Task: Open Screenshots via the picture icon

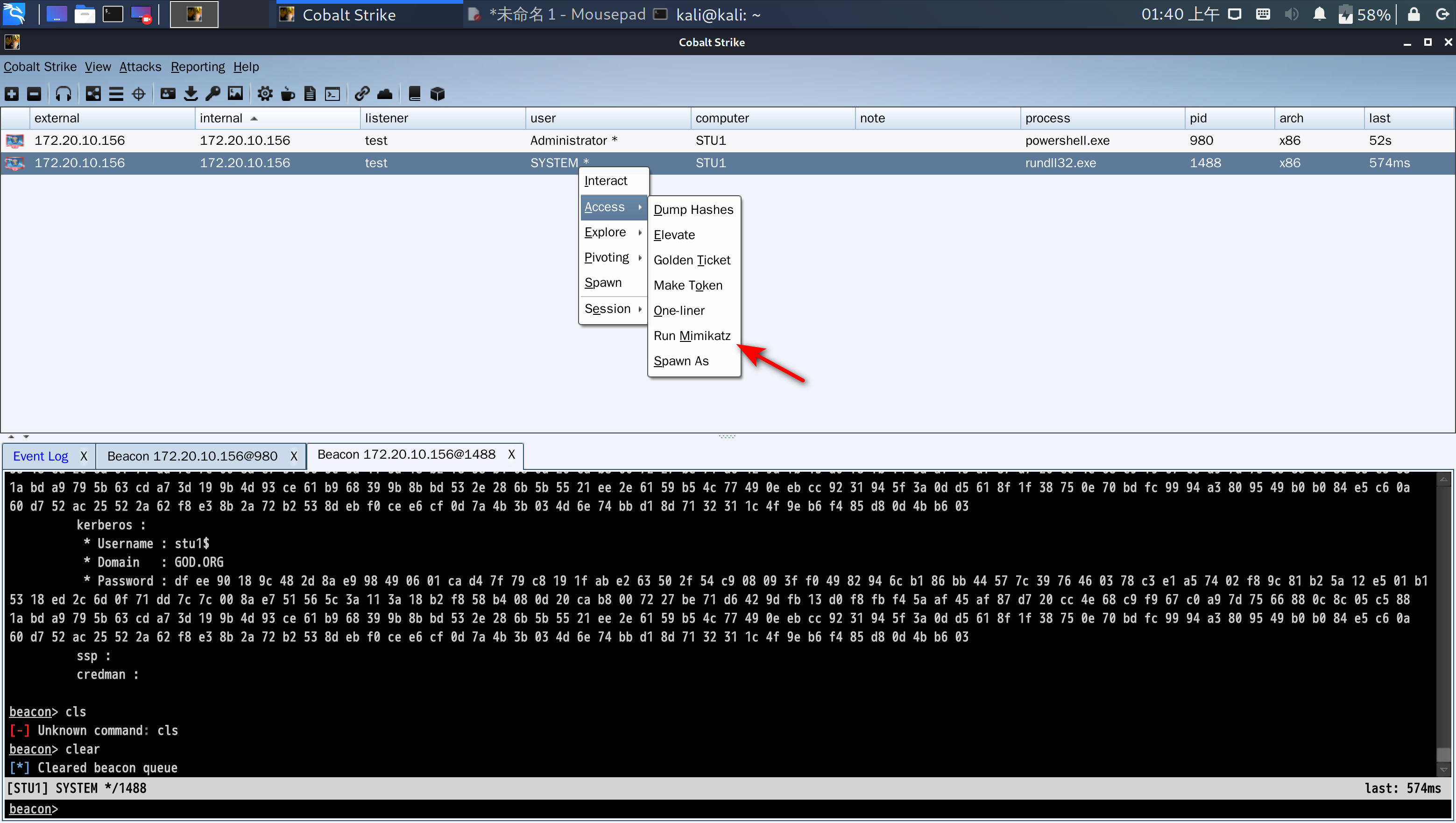Action: click(235, 94)
